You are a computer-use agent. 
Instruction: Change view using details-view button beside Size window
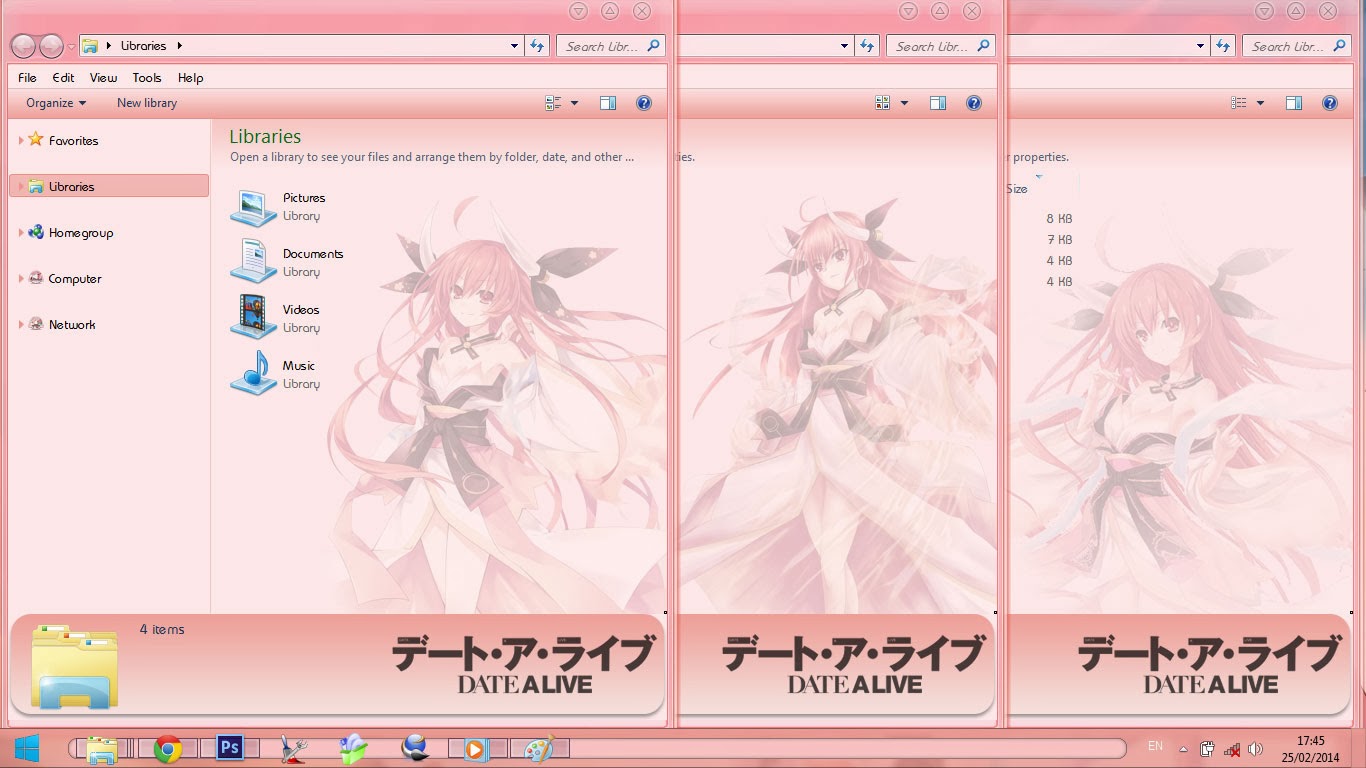point(1239,103)
